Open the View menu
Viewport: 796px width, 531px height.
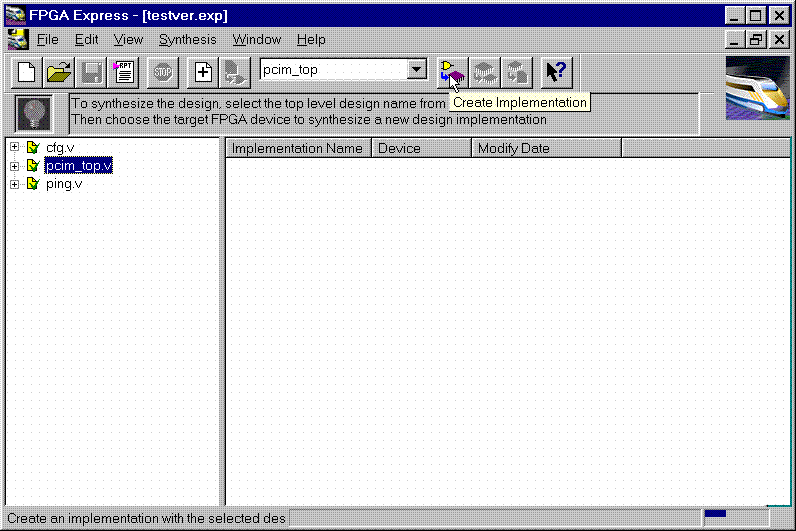tap(128, 40)
